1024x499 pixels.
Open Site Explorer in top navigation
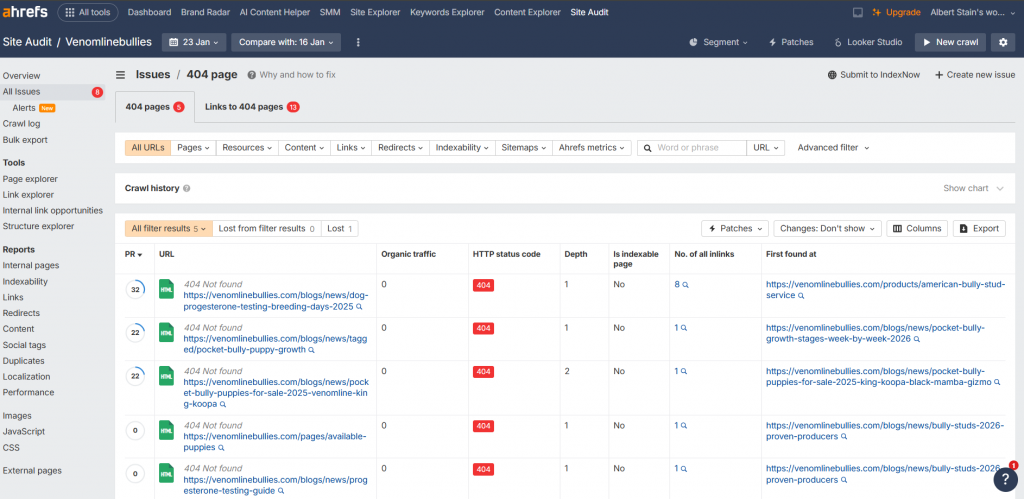[375, 12]
